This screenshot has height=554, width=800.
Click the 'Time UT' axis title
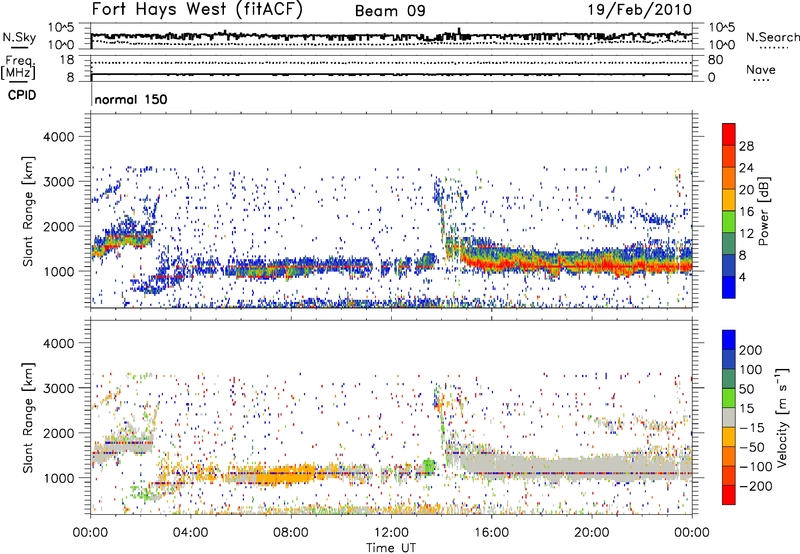(x=391, y=547)
